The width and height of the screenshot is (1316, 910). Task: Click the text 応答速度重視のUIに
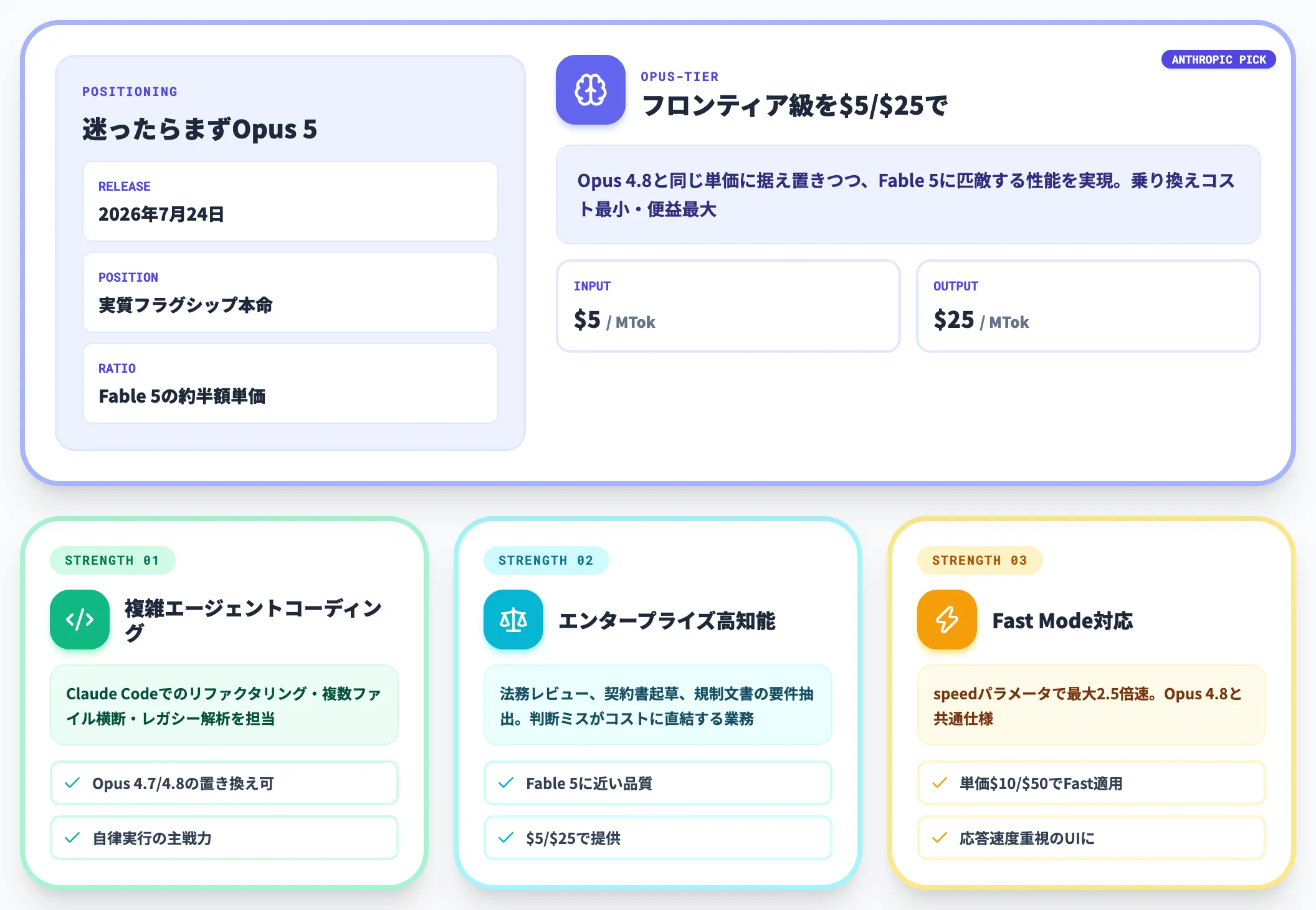pyautogui.click(x=1027, y=838)
